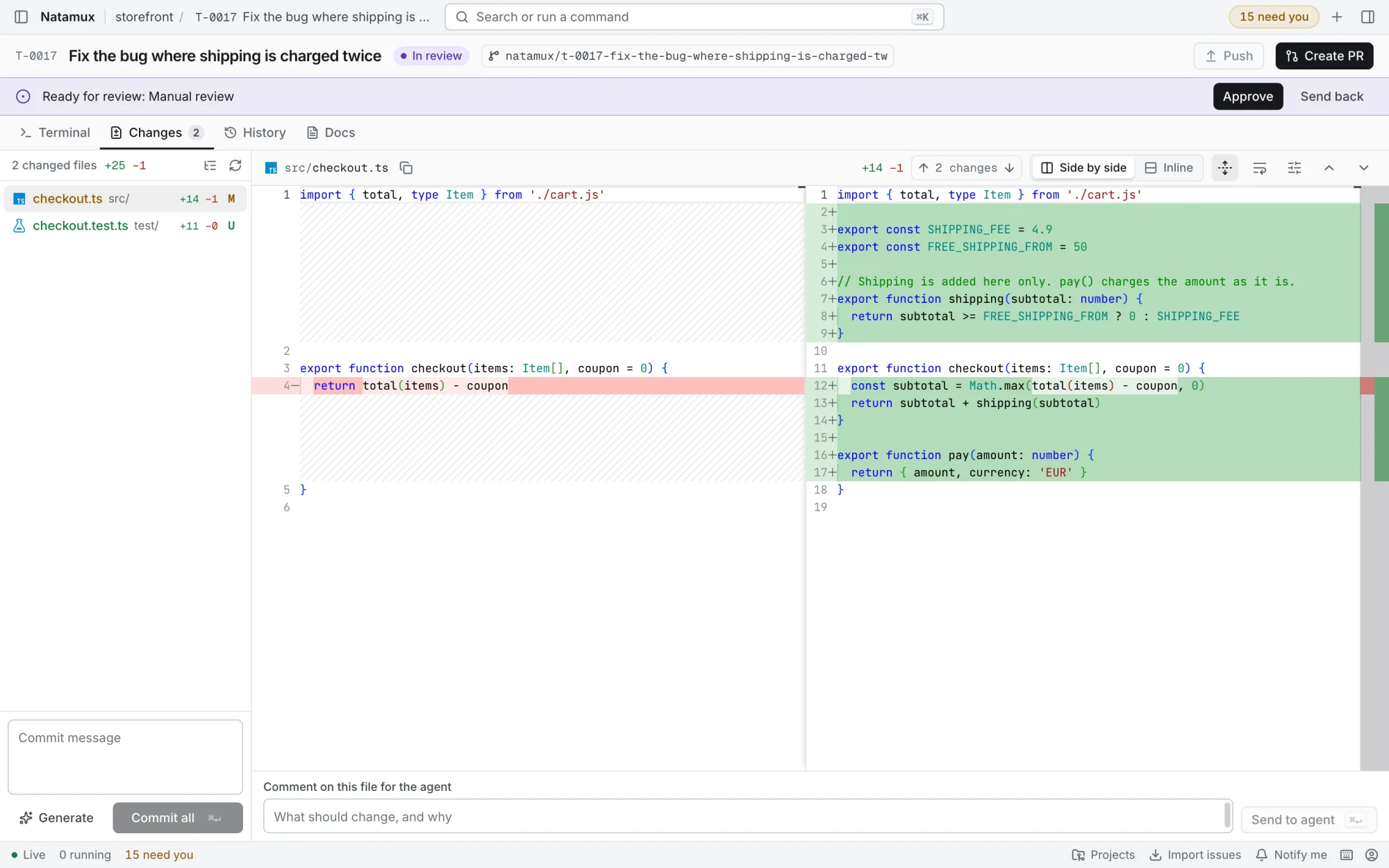Open the History tab
The width and height of the screenshot is (1389, 868).
(x=255, y=133)
